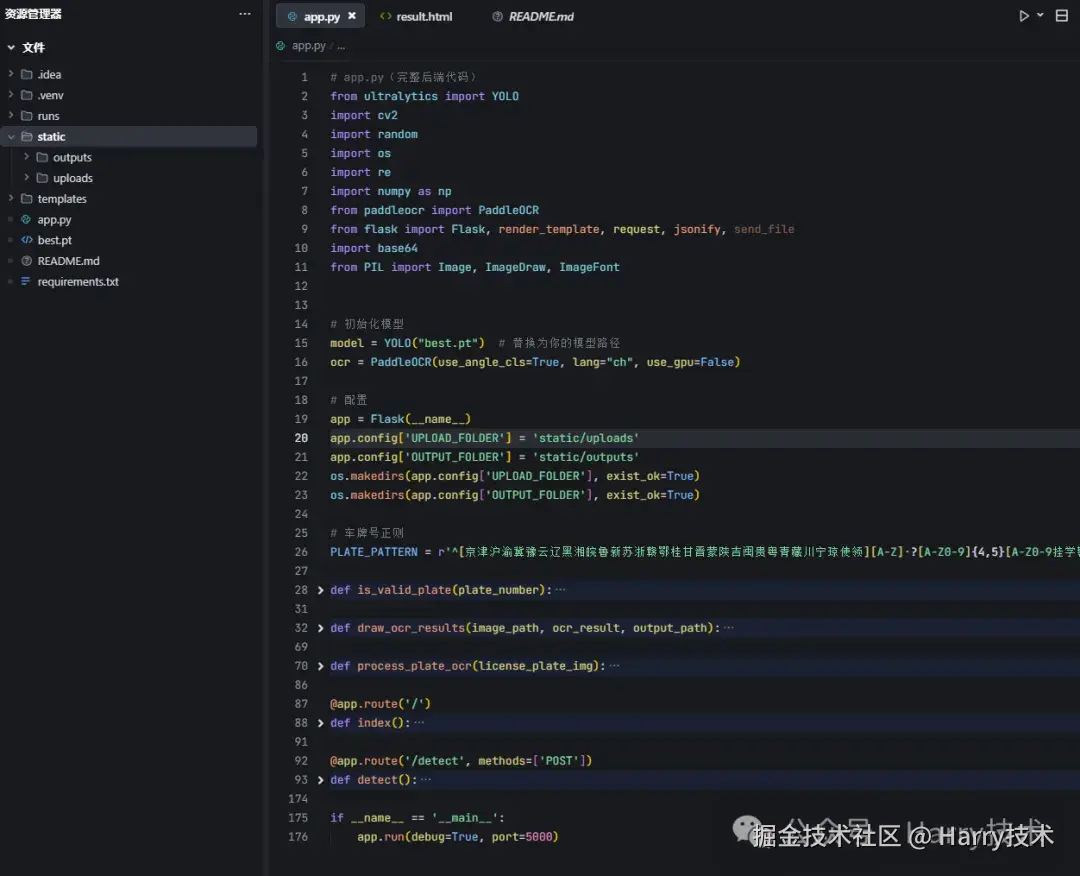Screen dimensions: 1080x876
Task: Click 'model = YOLO("best.pt")' line
Action: 407,343
